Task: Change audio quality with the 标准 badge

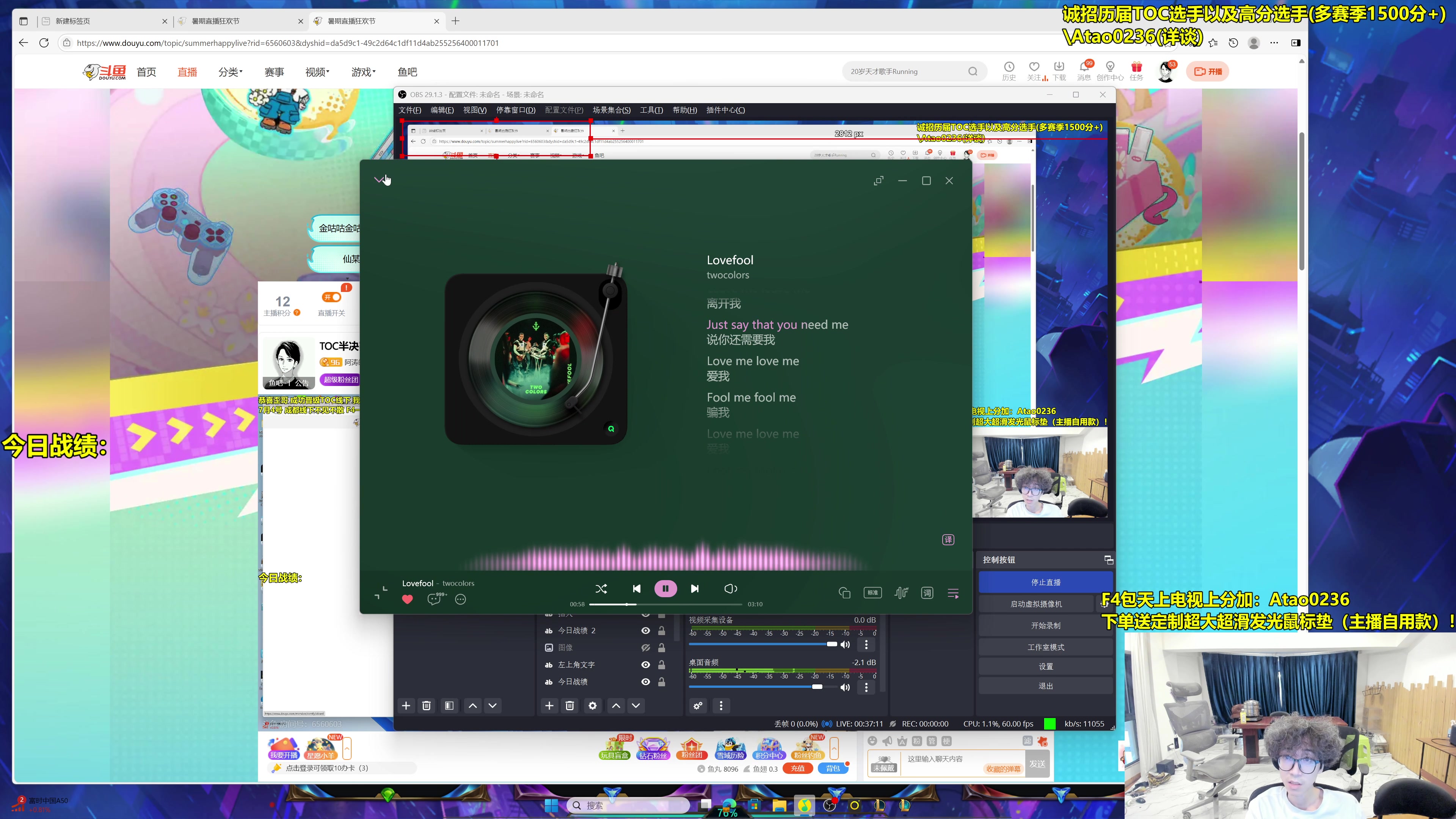Action: point(873,592)
